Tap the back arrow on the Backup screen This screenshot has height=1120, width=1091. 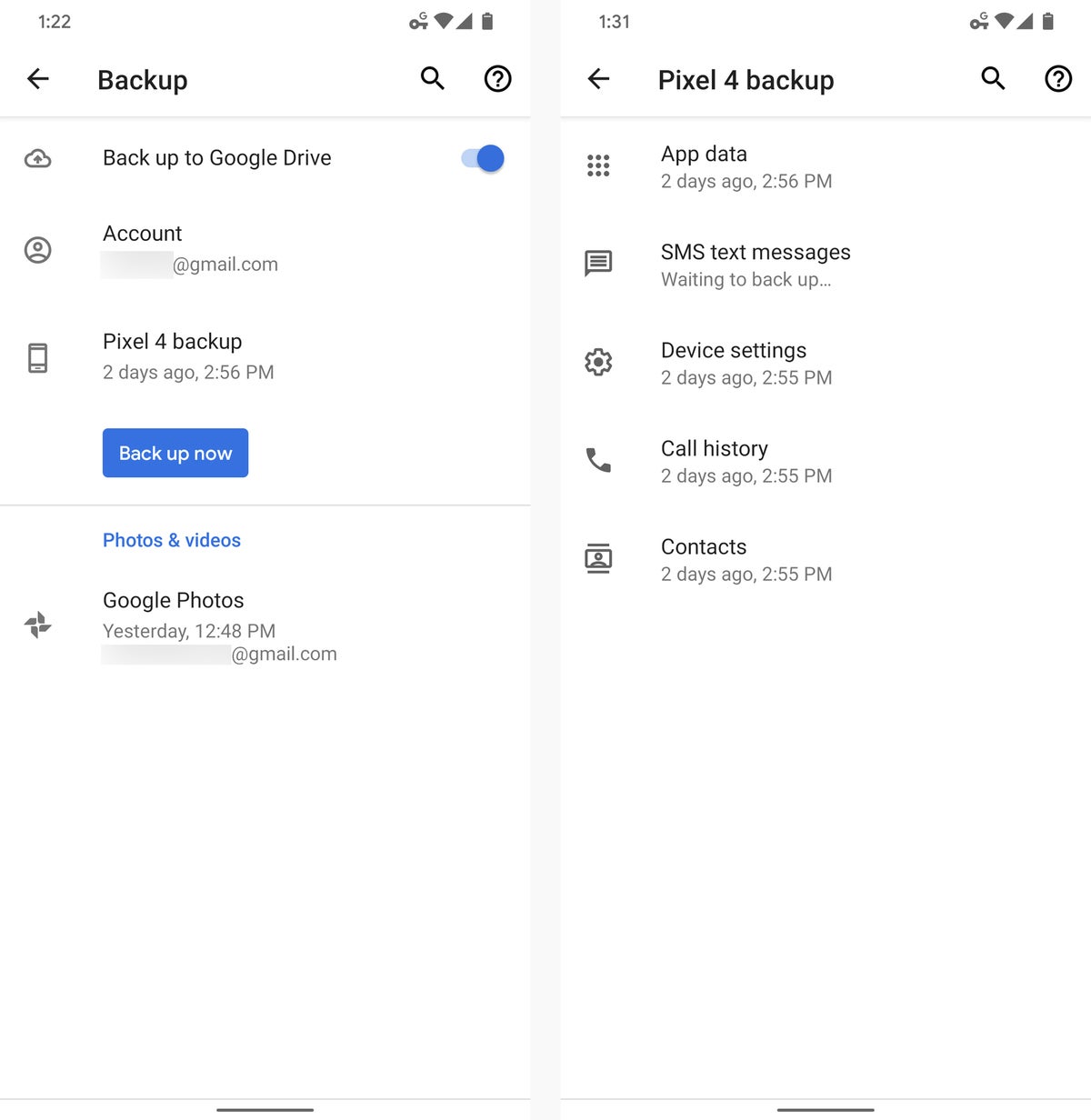(x=37, y=79)
